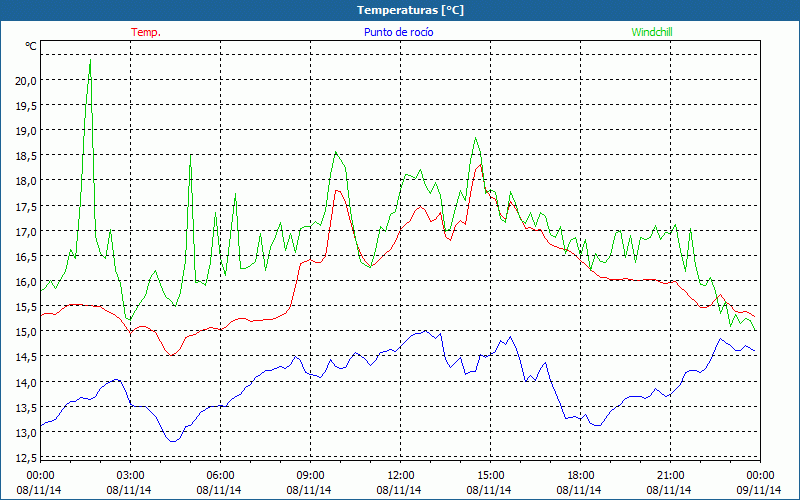Click the 'Temperaturas [°C]' chart title

[410, 10]
